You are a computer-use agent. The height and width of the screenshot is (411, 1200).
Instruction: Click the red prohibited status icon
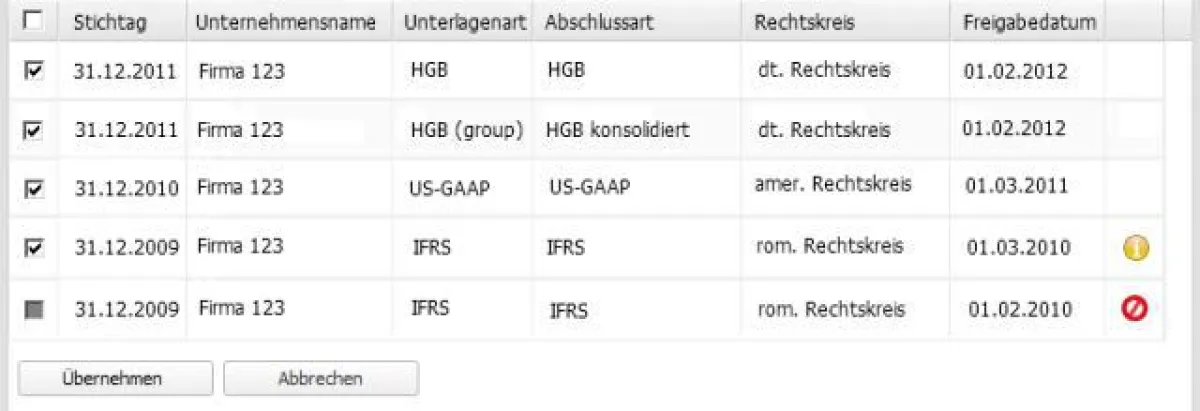[x=1135, y=310]
